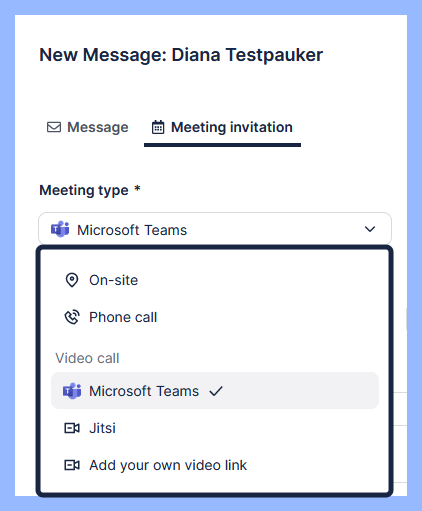Screen dimensions: 422x511
Task: Collapse the Meeting type dropdown chevron
Action: (x=370, y=229)
